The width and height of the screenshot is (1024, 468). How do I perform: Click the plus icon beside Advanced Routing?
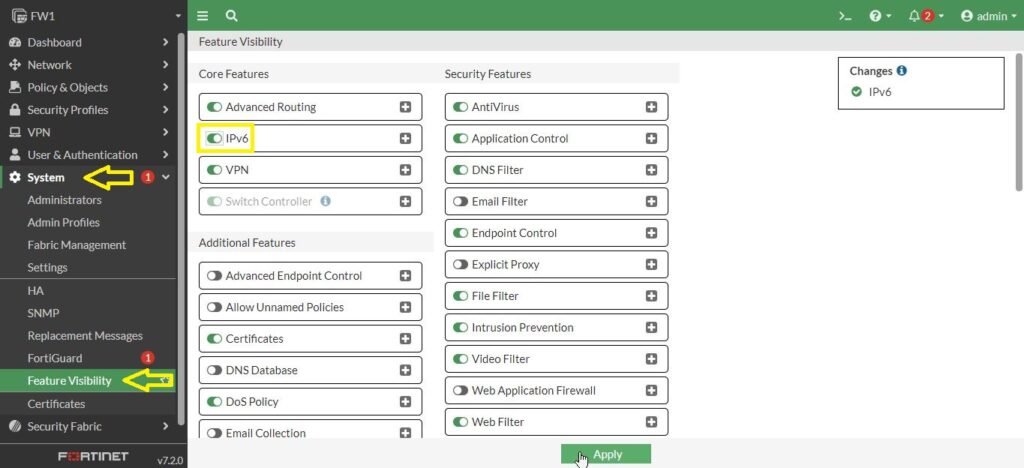tap(405, 107)
